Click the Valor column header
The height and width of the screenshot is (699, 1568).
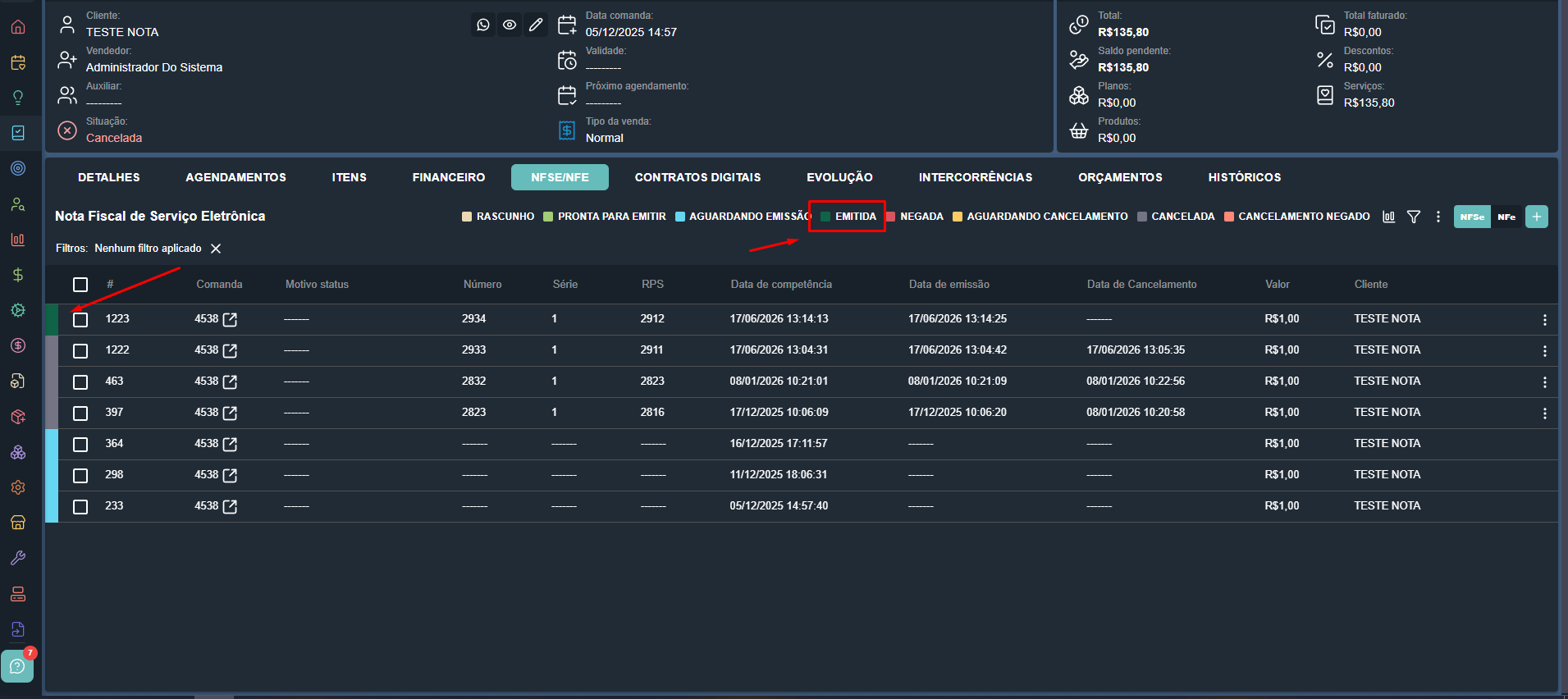[x=1278, y=285]
